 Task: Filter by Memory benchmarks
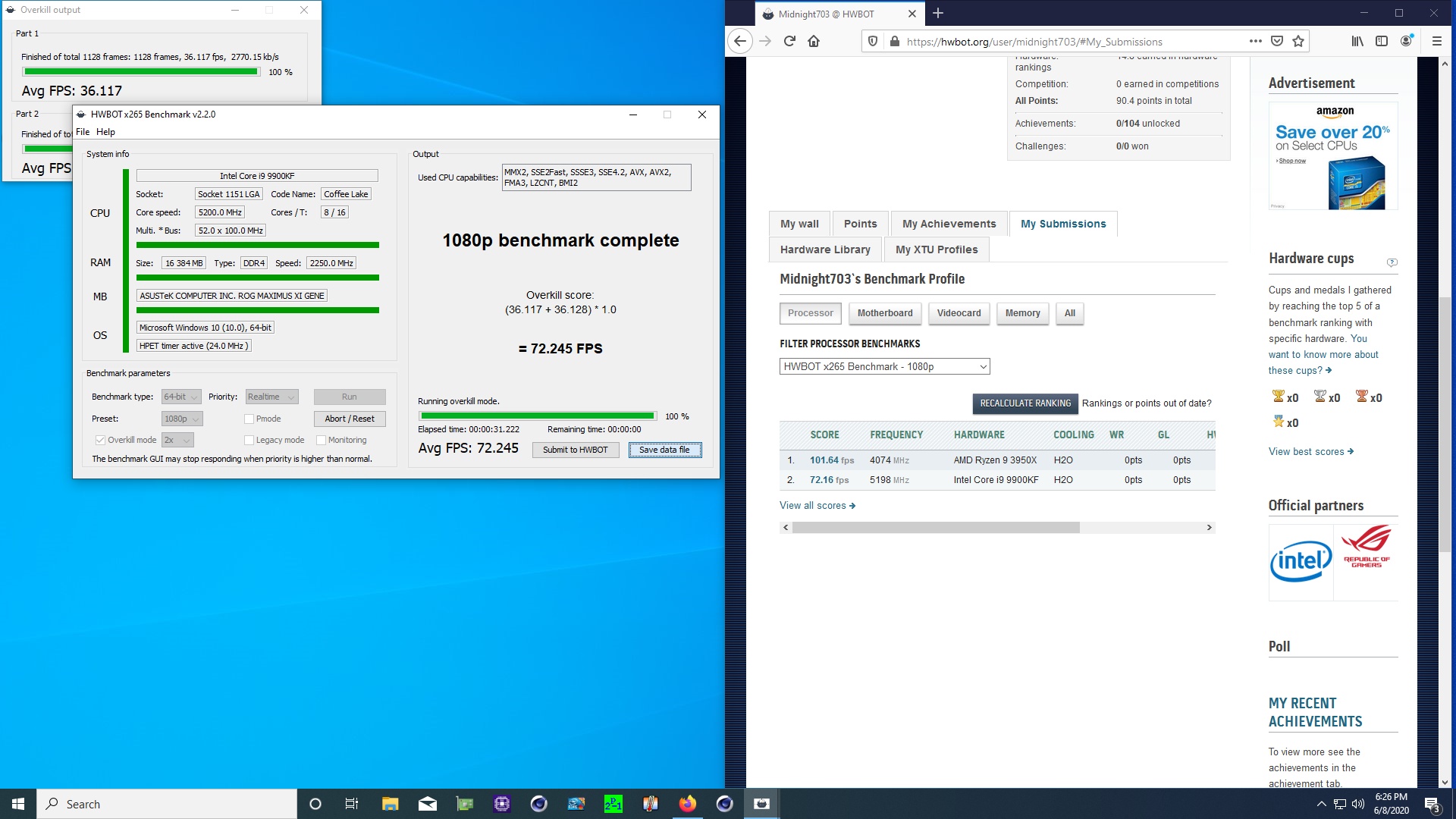coord(1022,313)
